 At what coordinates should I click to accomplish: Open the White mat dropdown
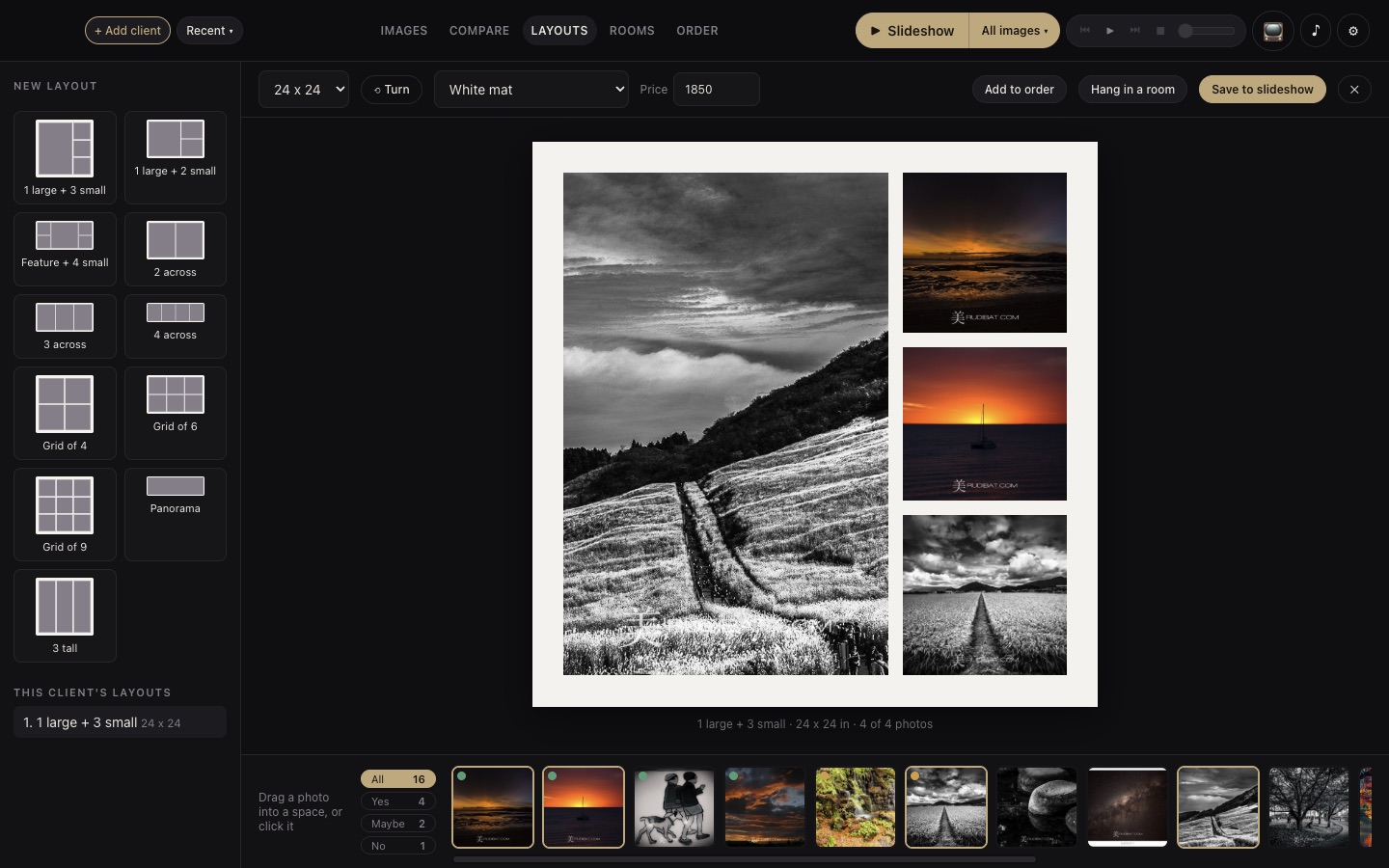[531, 90]
